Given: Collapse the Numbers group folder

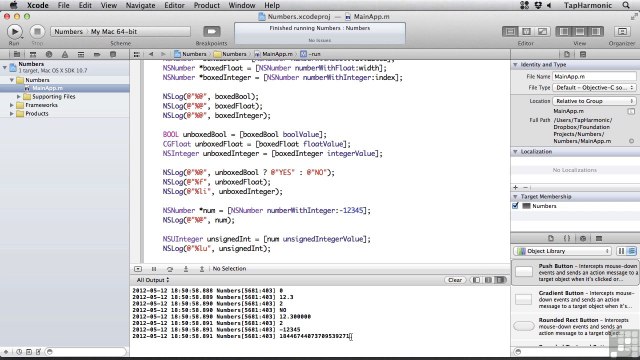Looking at the screenshot, I should tap(12, 80).
